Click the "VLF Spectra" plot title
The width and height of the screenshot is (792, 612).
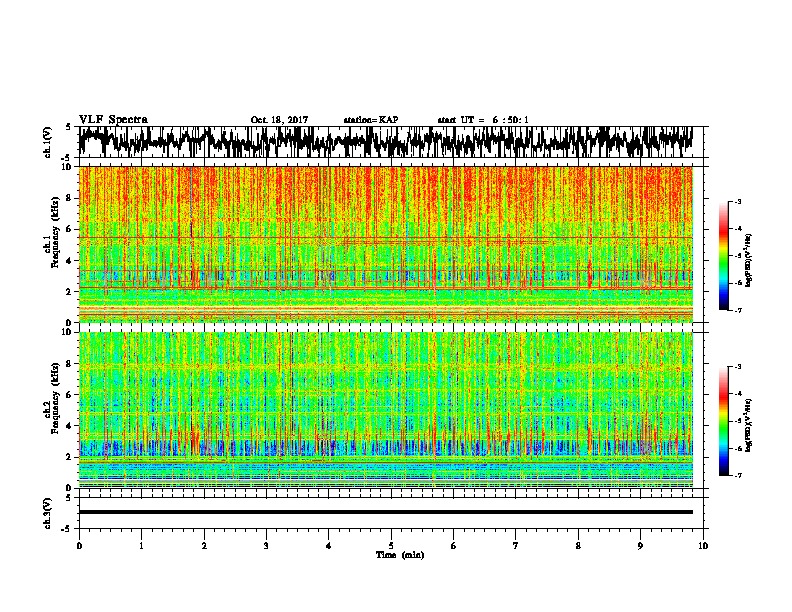click(x=113, y=120)
